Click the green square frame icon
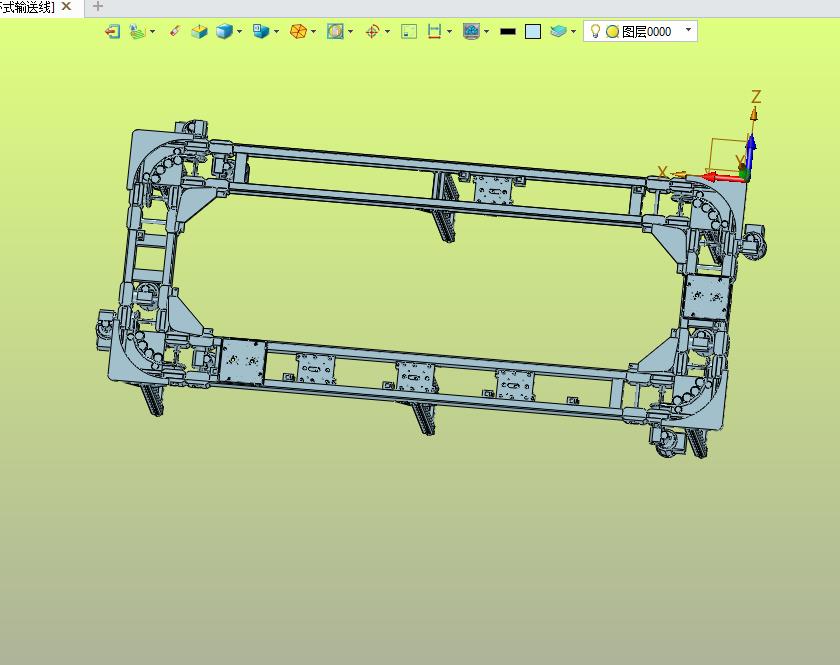Viewport: 840px width, 665px height. coord(409,32)
